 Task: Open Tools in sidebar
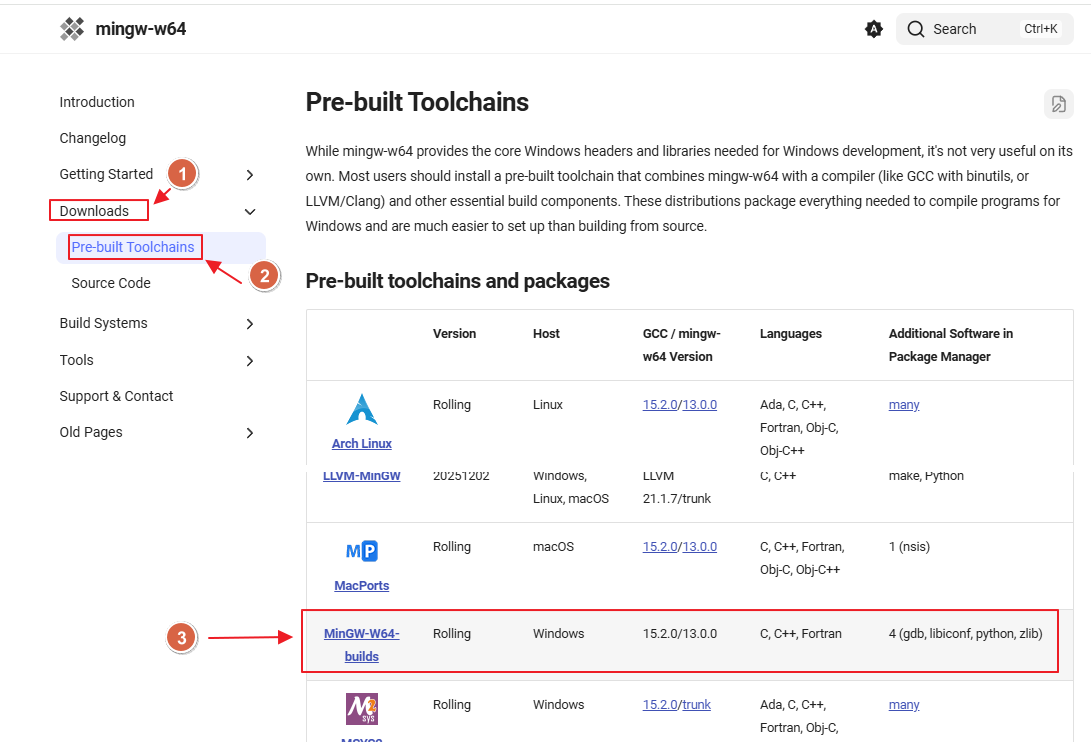[x=77, y=360]
